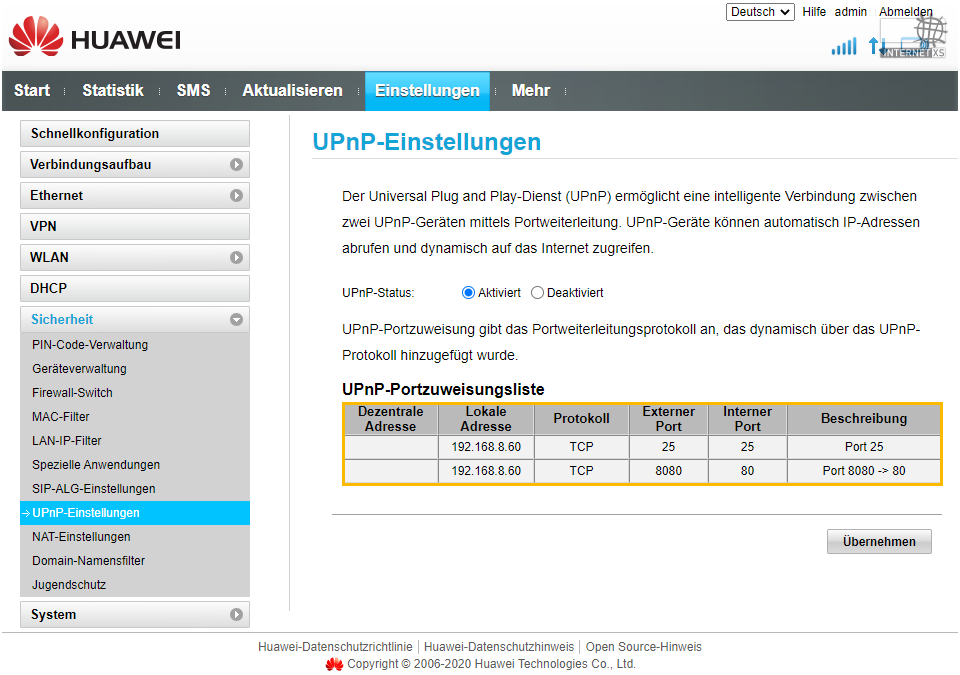Open the Statistik tab
The width and height of the screenshot is (960, 675).
(x=113, y=91)
